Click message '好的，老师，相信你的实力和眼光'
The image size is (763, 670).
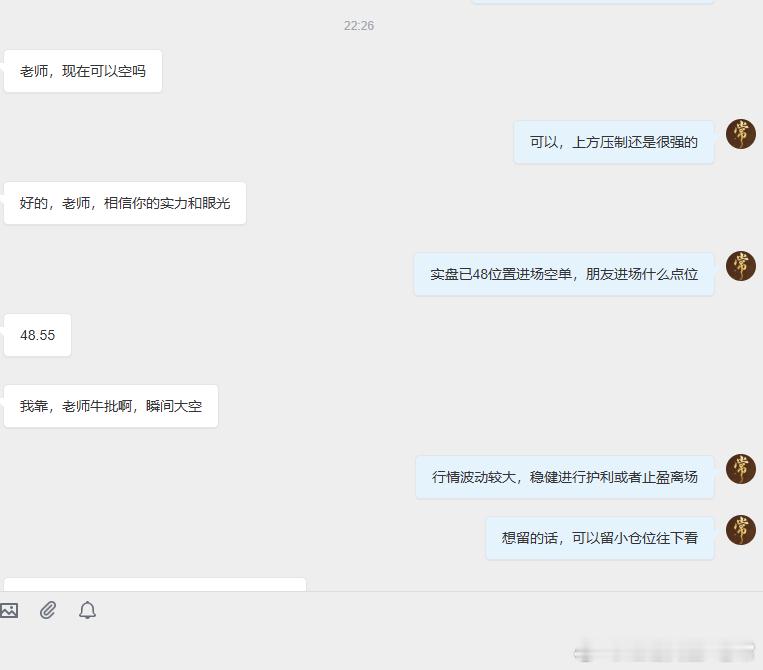125,203
